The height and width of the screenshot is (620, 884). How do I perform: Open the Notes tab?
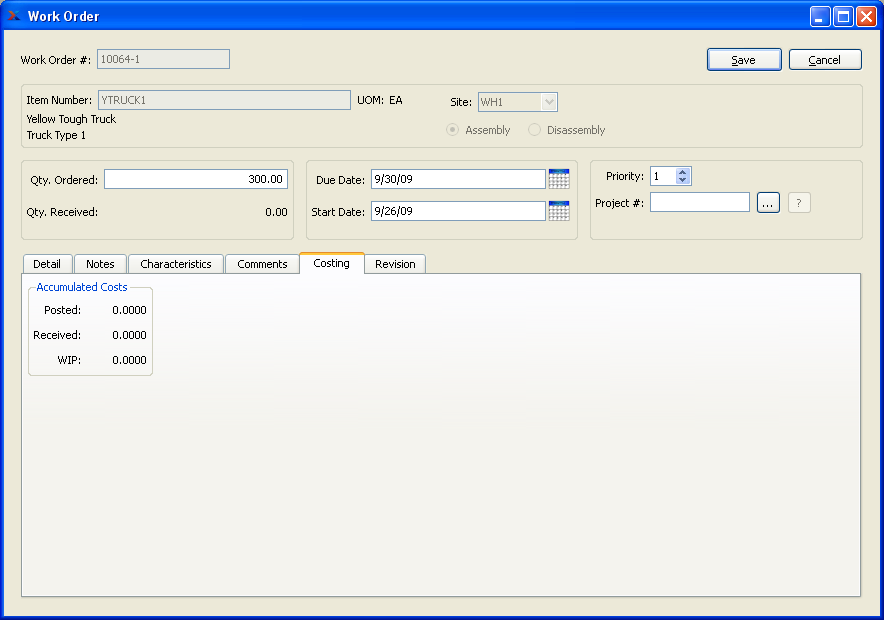100,264
